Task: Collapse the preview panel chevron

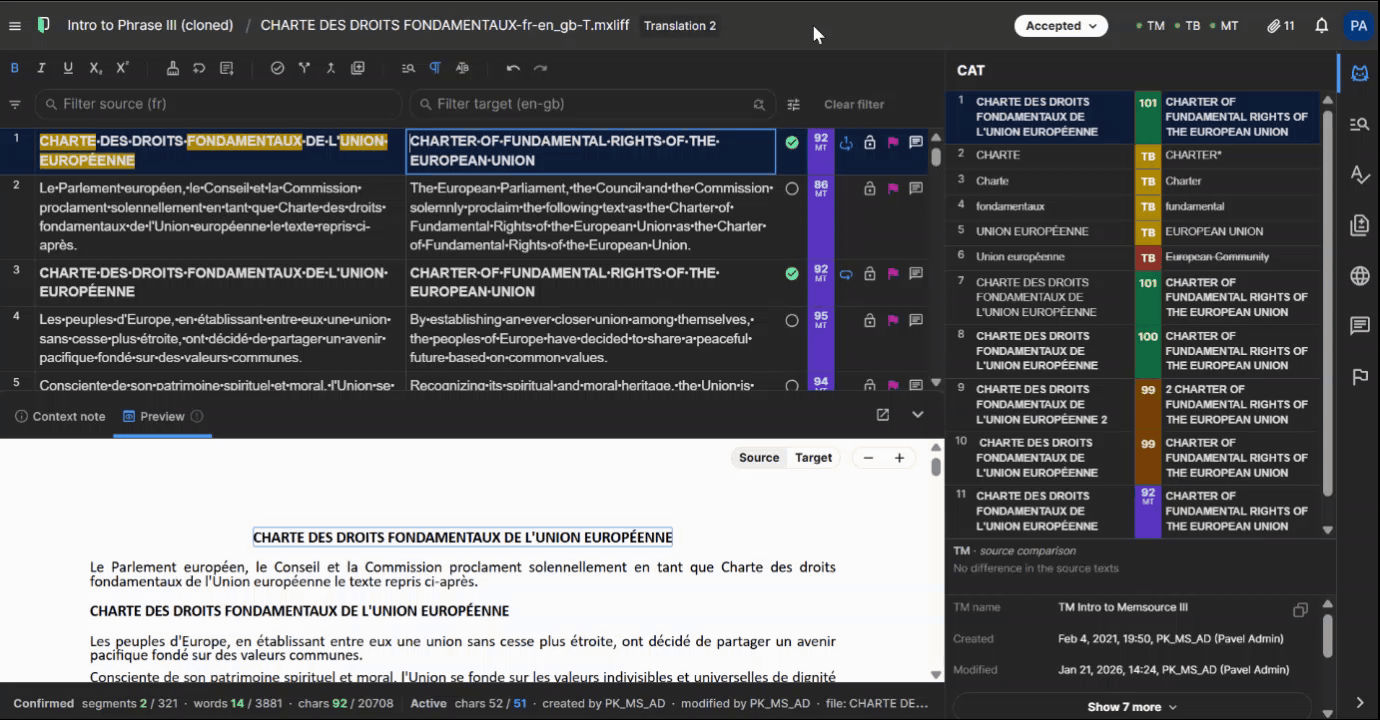Action: (917, 415)
